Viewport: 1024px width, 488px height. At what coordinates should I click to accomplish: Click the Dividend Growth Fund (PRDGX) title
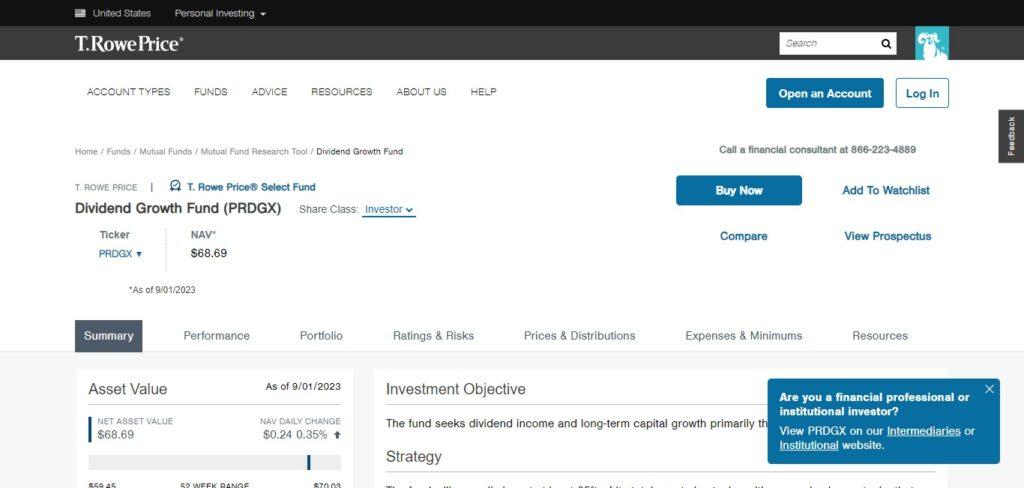coord(178,208)
